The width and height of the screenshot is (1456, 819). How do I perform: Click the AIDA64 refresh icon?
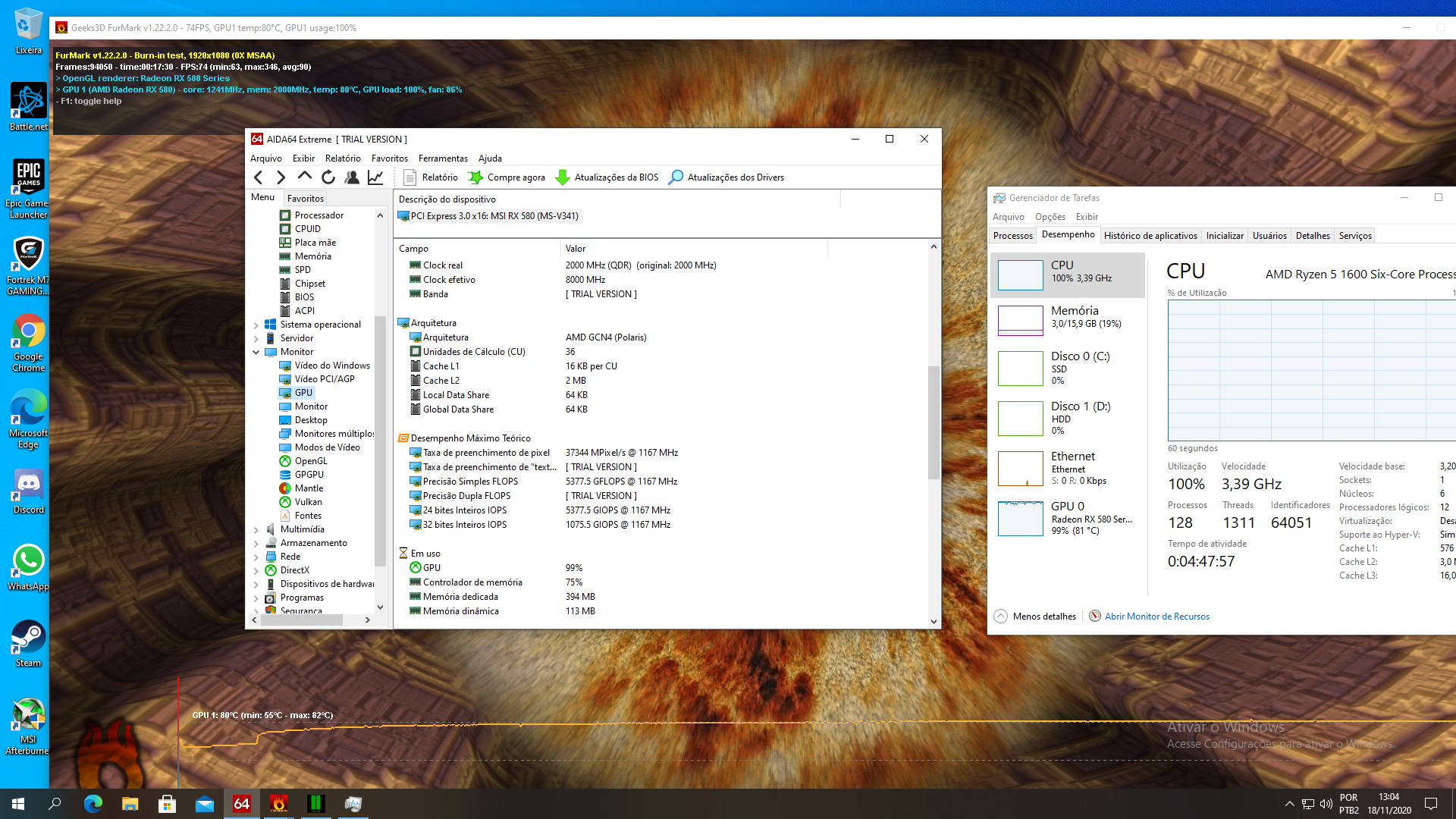pos(328,177)
